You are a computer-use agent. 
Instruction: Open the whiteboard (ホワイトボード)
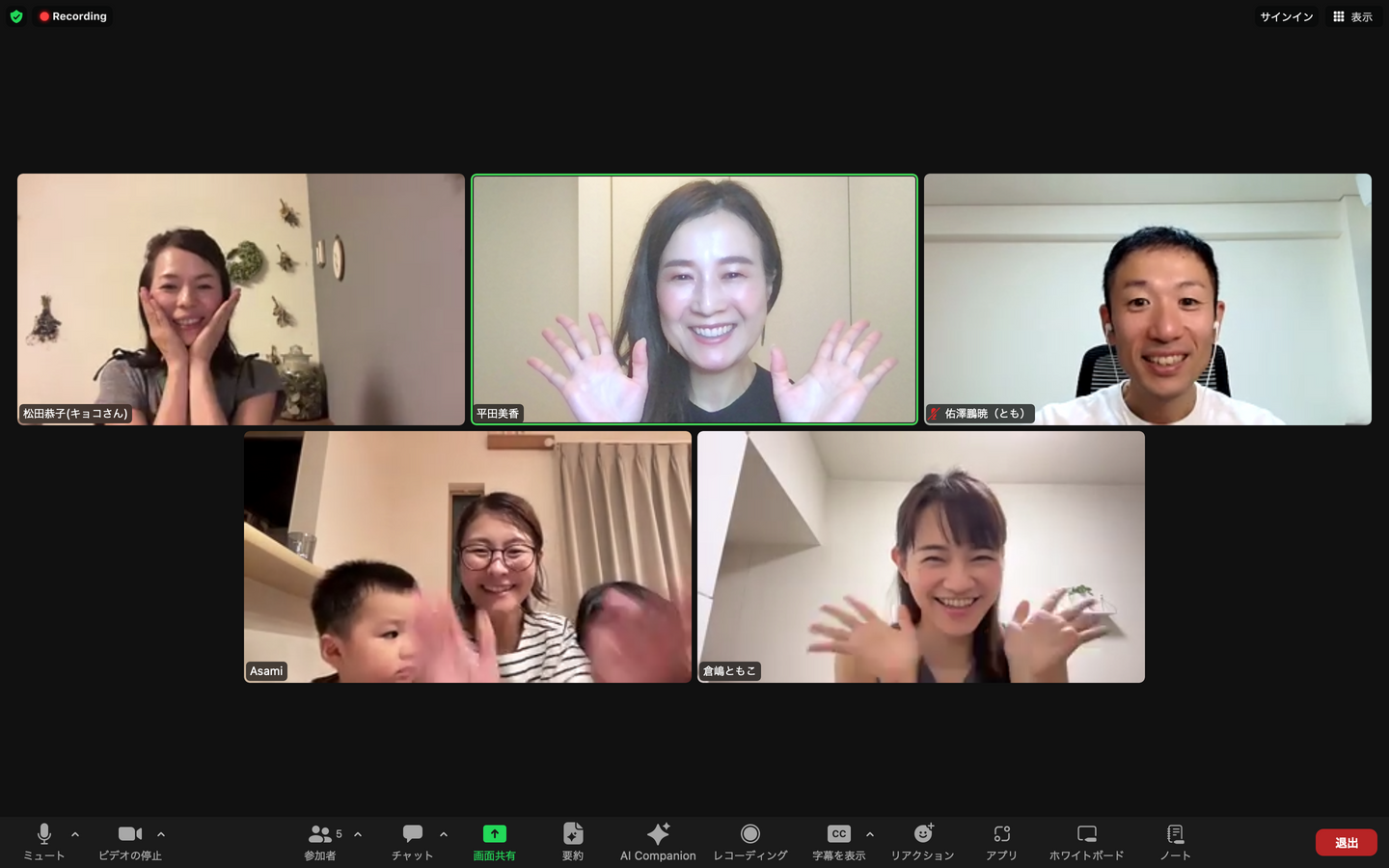click(1086, 841)
